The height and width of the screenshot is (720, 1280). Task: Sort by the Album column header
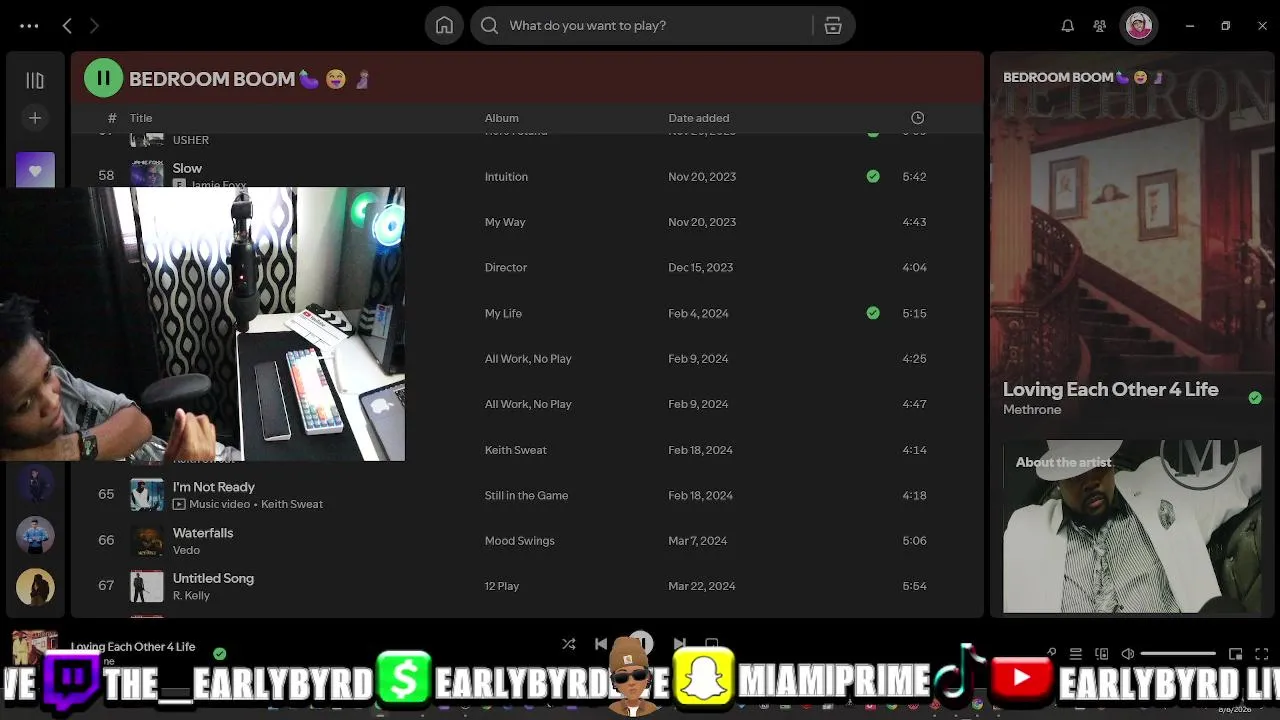click(502, 118)
